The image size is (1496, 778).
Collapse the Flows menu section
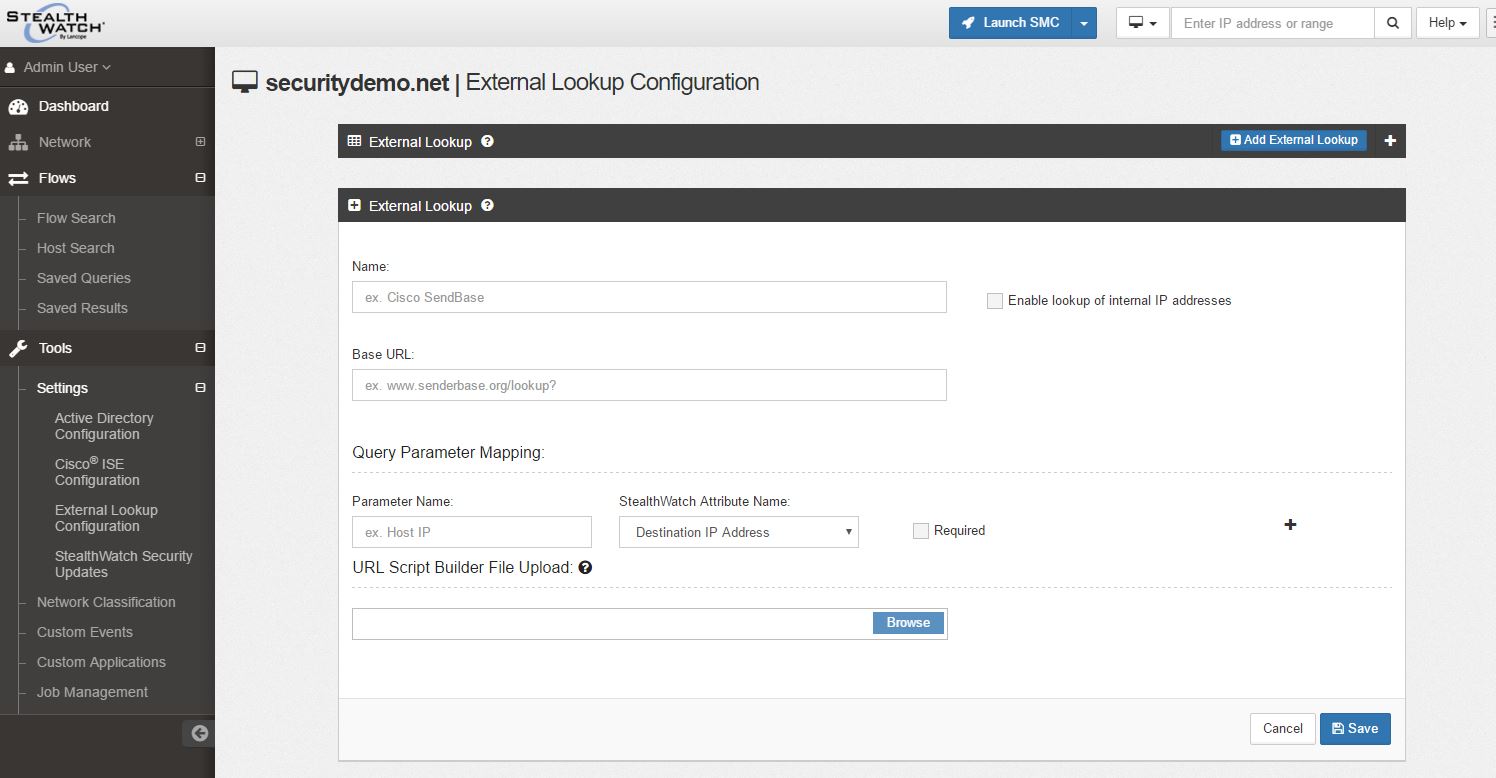(200, 178)
